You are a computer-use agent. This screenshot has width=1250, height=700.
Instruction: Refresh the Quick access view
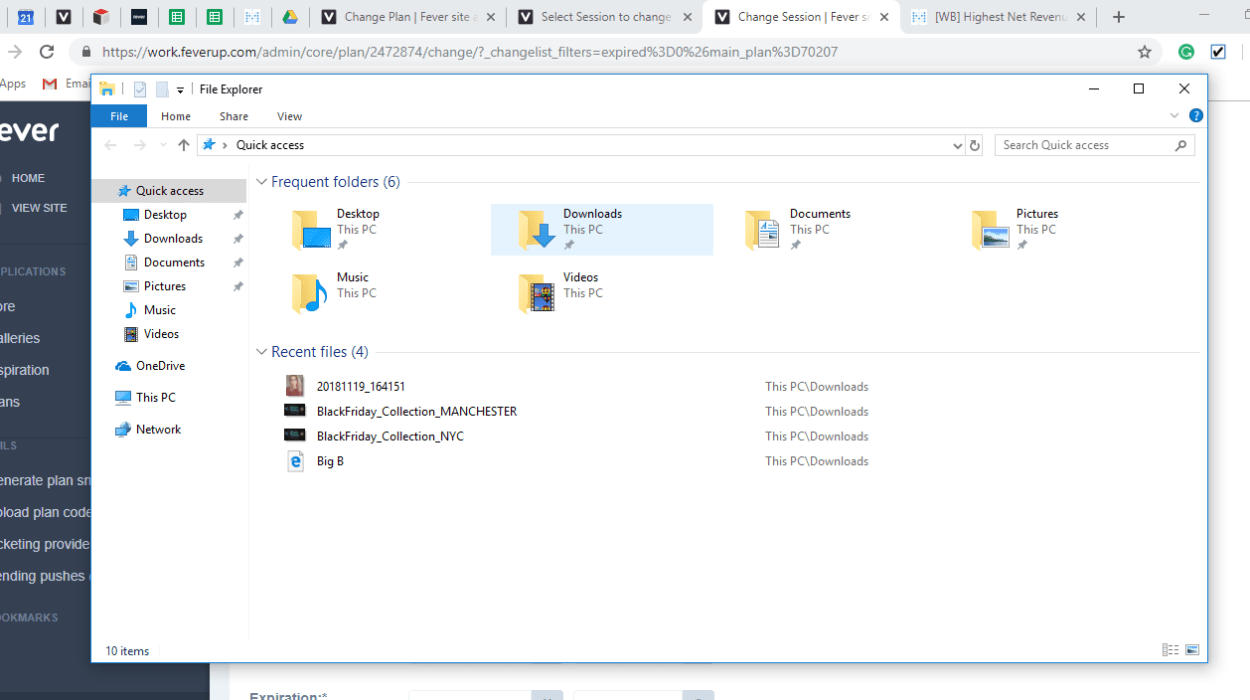pyautogui.click(x=975, y=145)
